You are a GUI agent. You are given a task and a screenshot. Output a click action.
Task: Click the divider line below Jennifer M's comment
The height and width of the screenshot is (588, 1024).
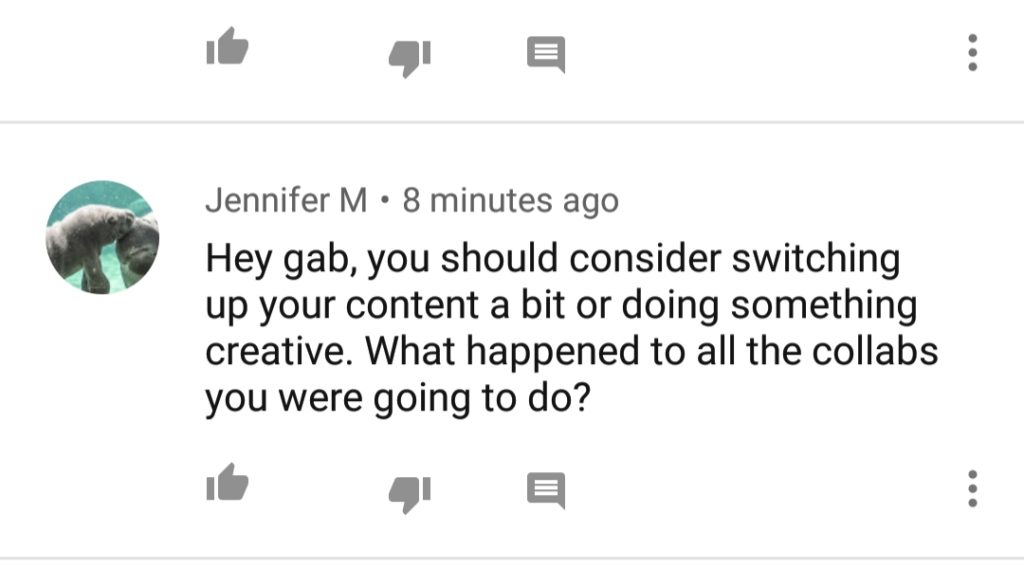[512, 558]
